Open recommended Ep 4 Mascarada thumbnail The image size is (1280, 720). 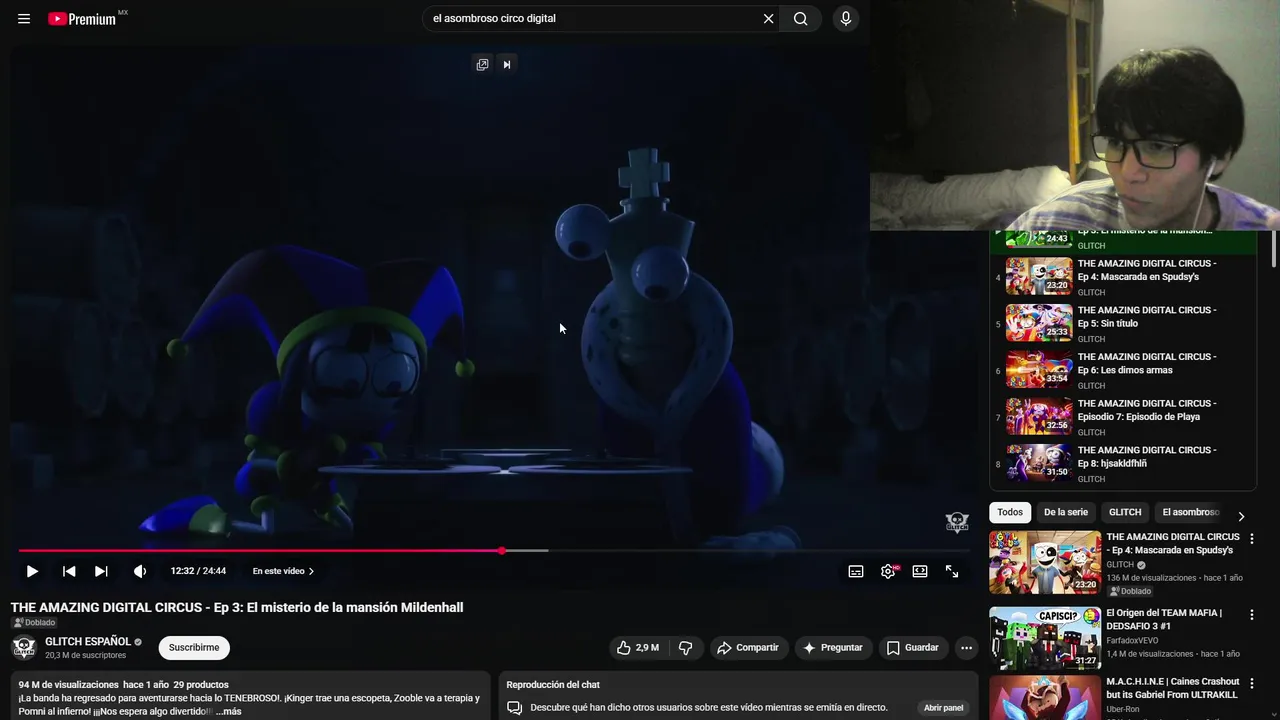1045,562
